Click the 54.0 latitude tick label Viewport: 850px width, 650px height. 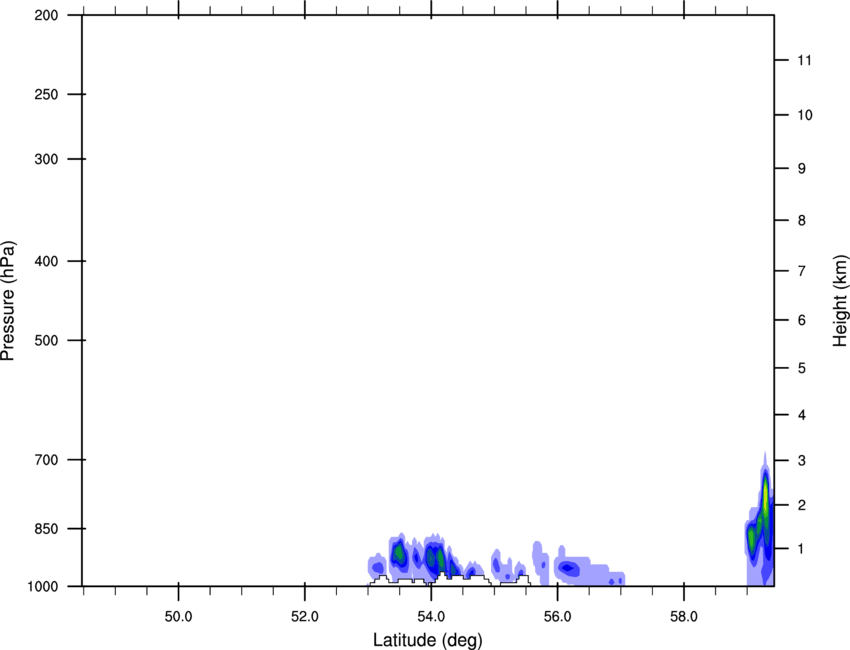[431, 613]
